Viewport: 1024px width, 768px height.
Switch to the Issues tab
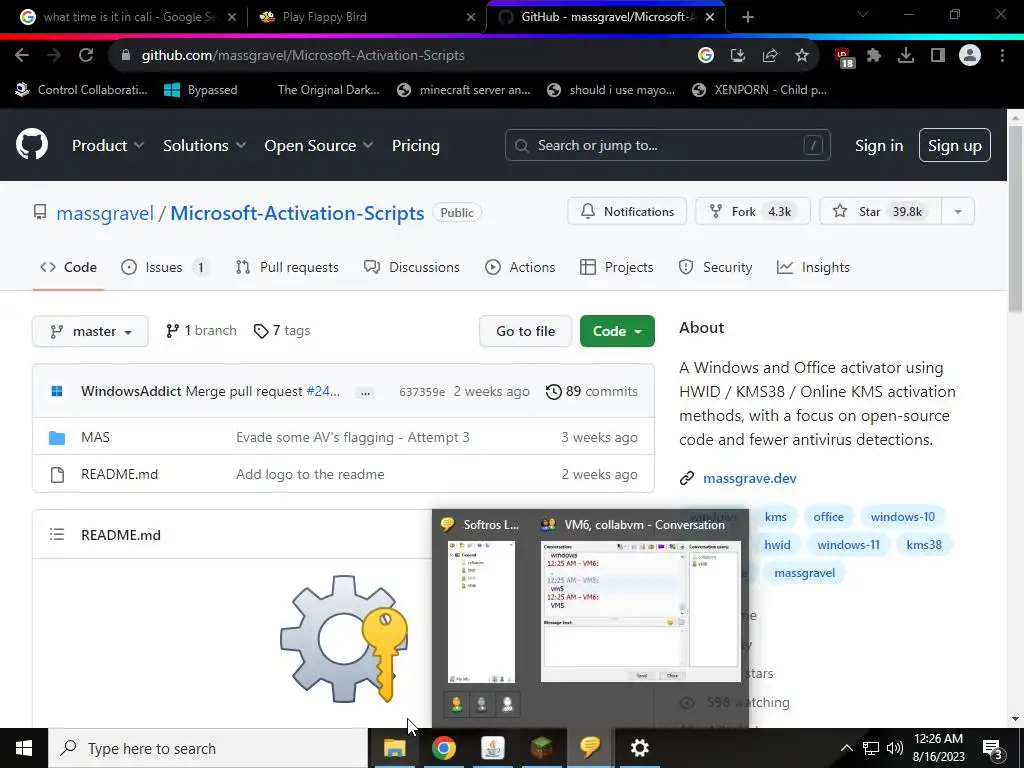coord(165,267)
